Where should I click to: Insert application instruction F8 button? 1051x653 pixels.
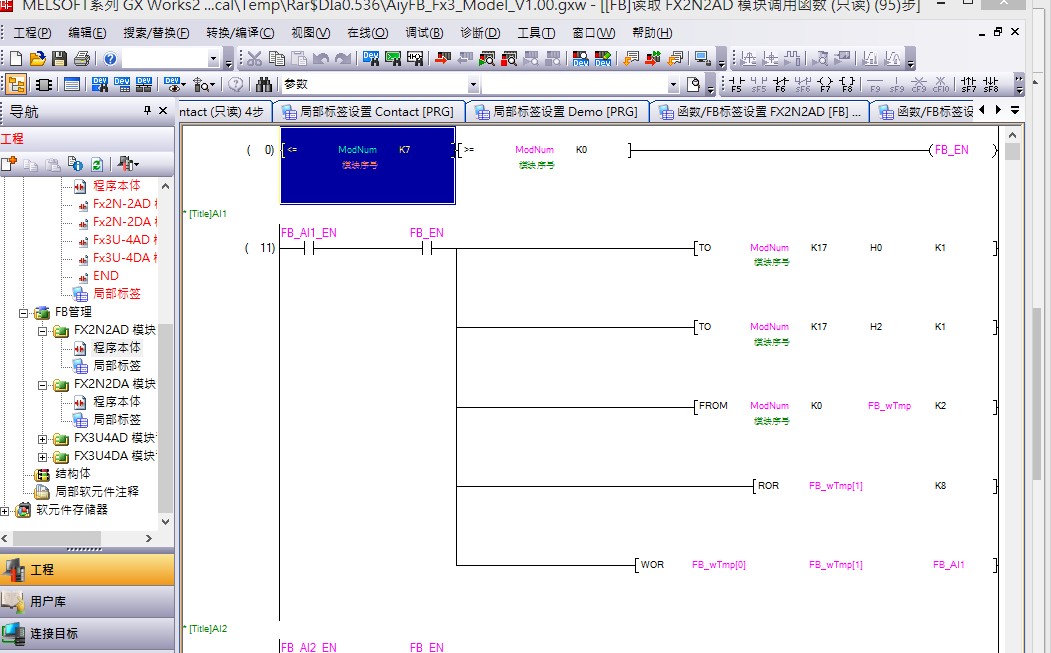(x=847, y=85)
